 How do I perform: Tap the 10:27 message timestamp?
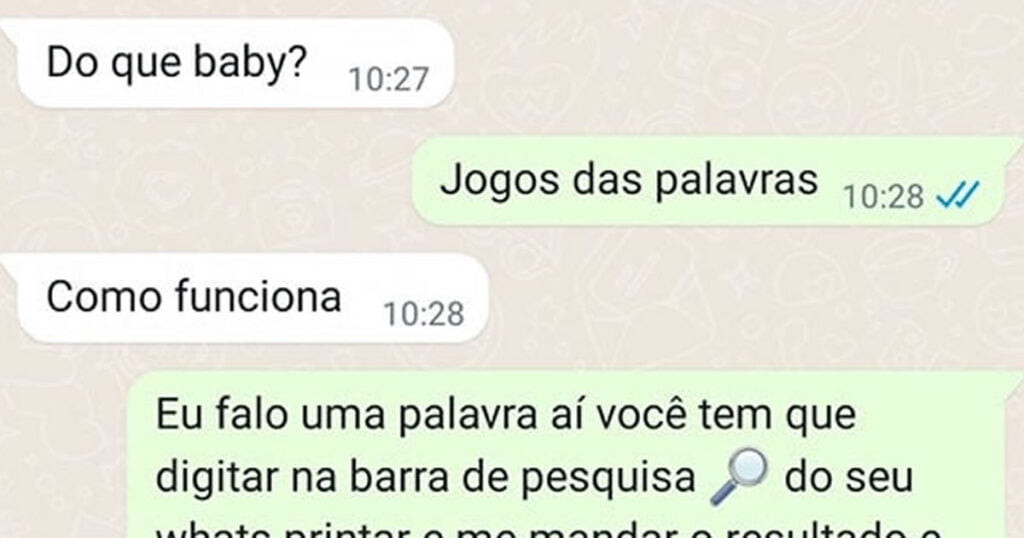point(389,80)
